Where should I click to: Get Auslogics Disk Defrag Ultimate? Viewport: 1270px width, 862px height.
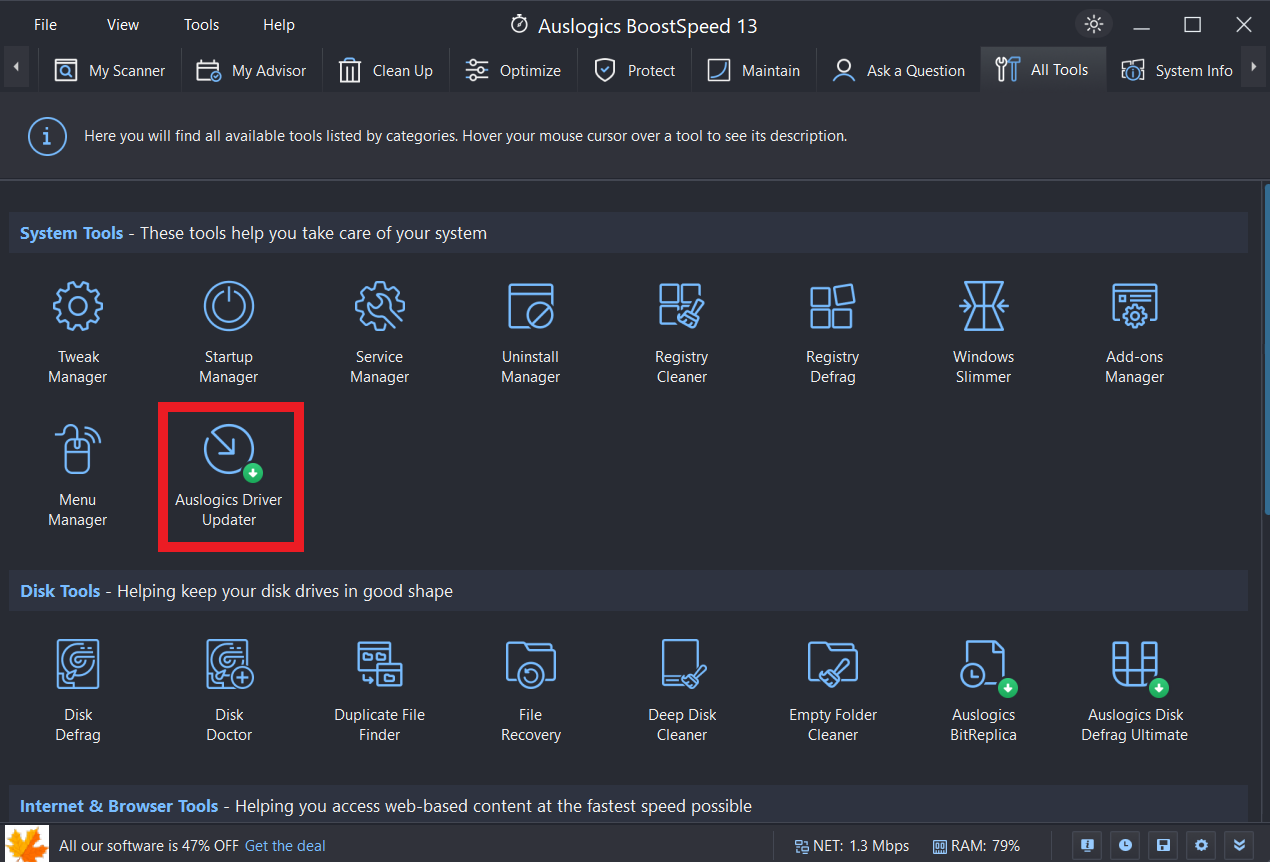click(x=1135, y=691)
